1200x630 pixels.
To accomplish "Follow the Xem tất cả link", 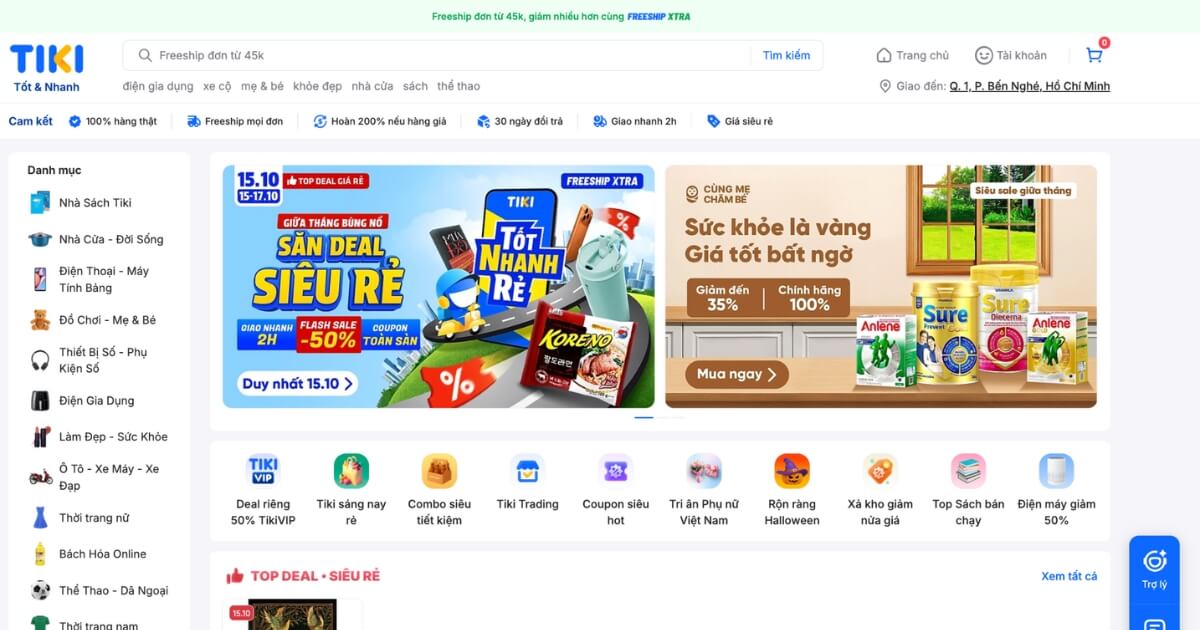I will point(1069,576).
